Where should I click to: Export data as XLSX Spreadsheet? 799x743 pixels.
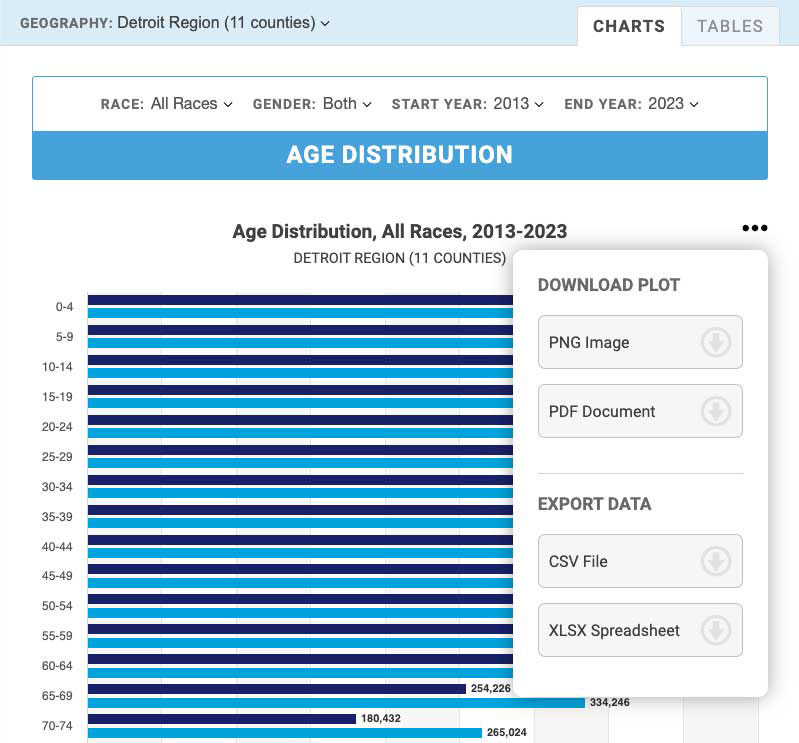640,630
